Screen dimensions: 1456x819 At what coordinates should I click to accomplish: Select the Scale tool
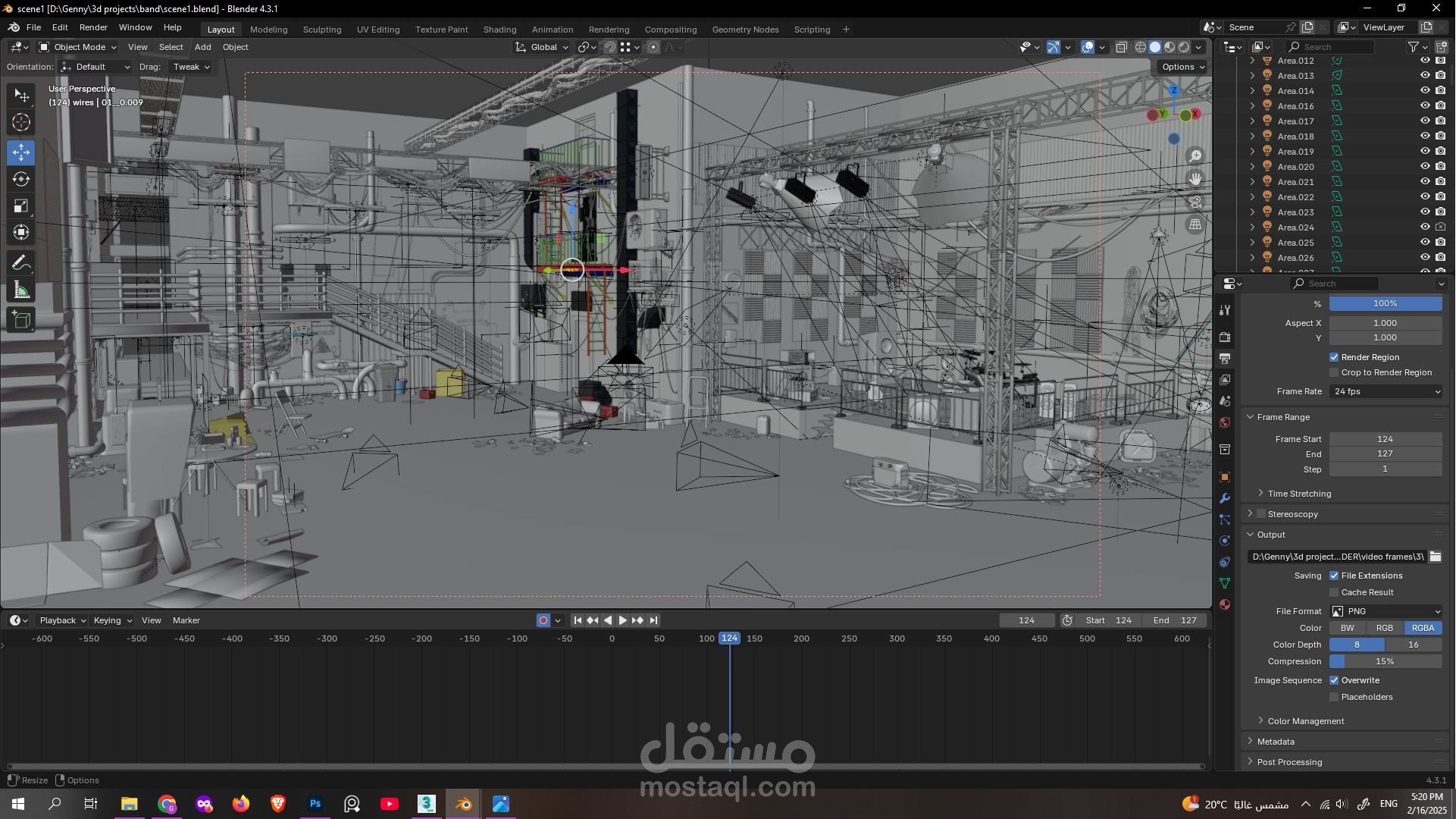21,206
